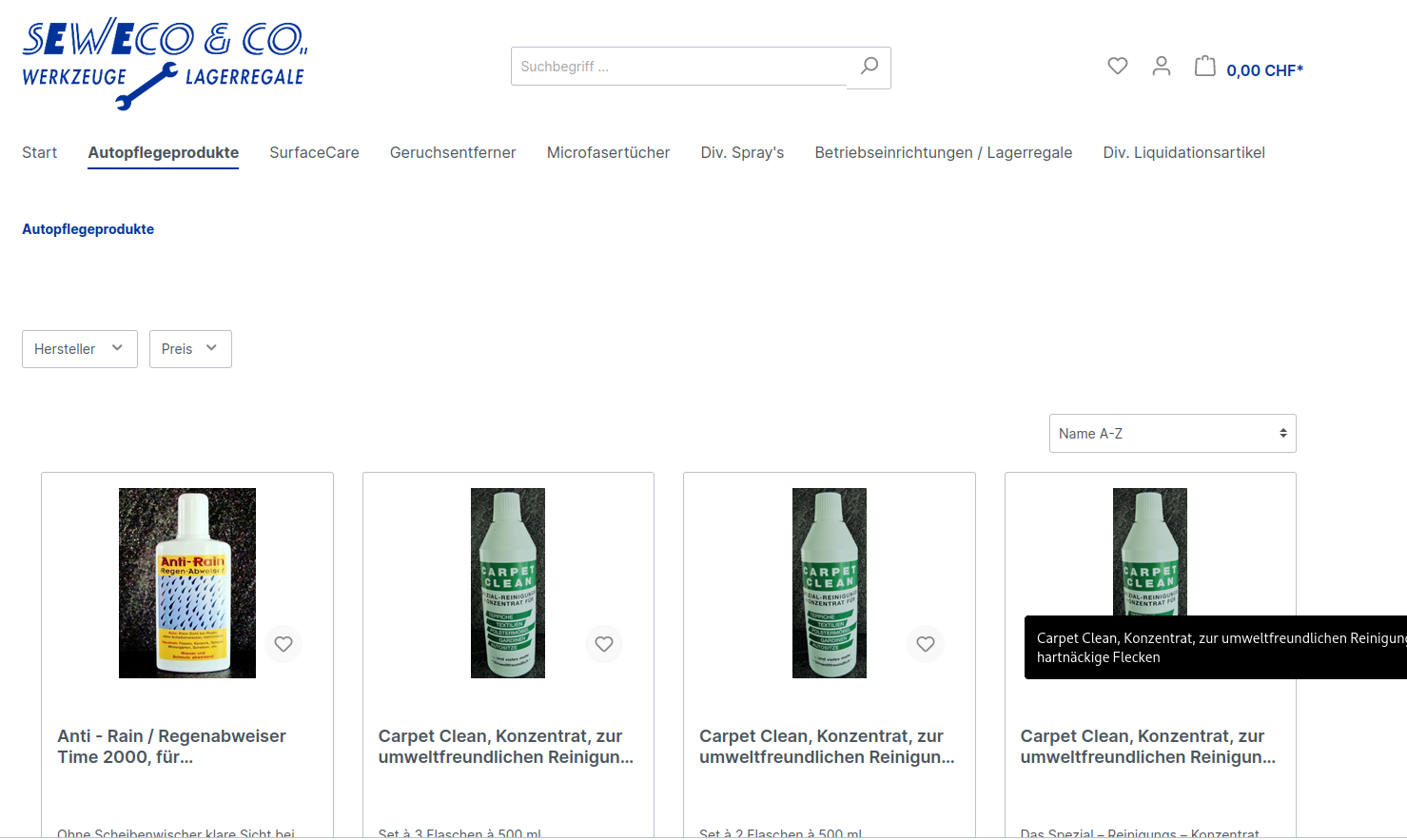Open Betriebseinrichtungen / Lagerregale category
The image size is (1407, 840).
tap(944, 152)
